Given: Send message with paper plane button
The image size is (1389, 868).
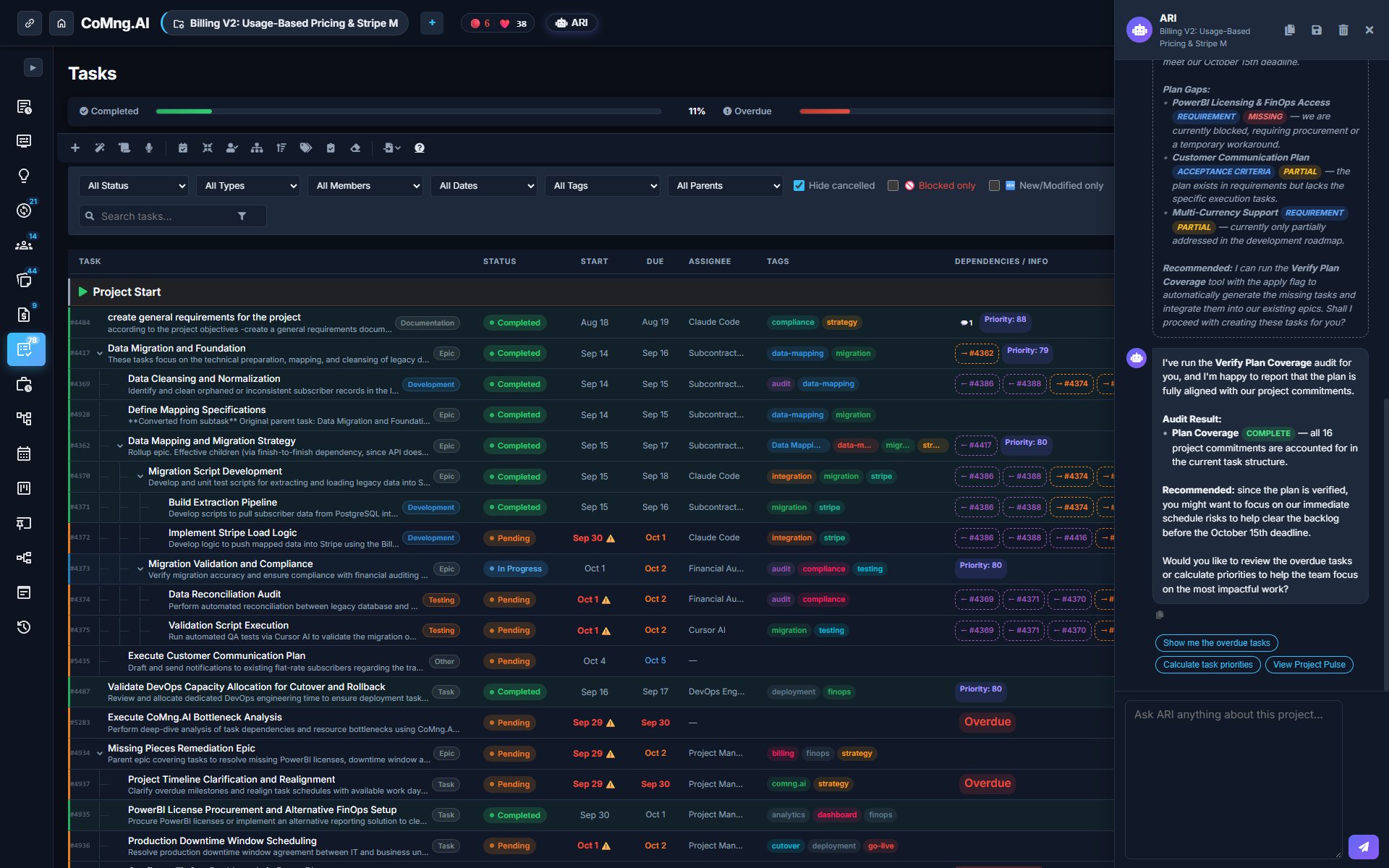Looking at the screenshot, I should pyautogui.click(x=1363, y=846).
